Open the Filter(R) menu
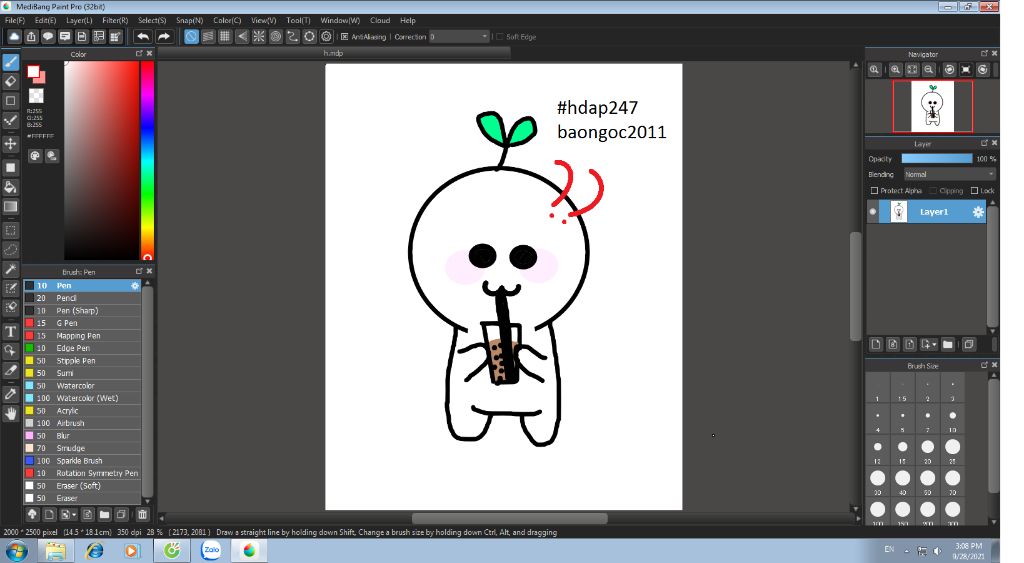This screenshot has width=1024, height=563. (115, 20)
